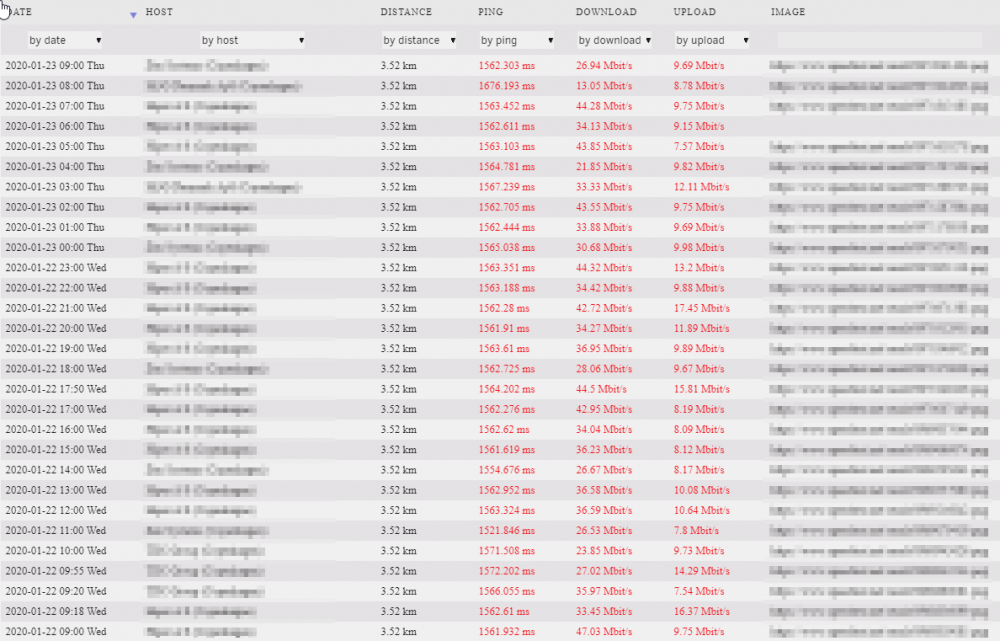
Task: Click blurred host name in 2020-01-23 03:00 row
Action: pos(223,187)
